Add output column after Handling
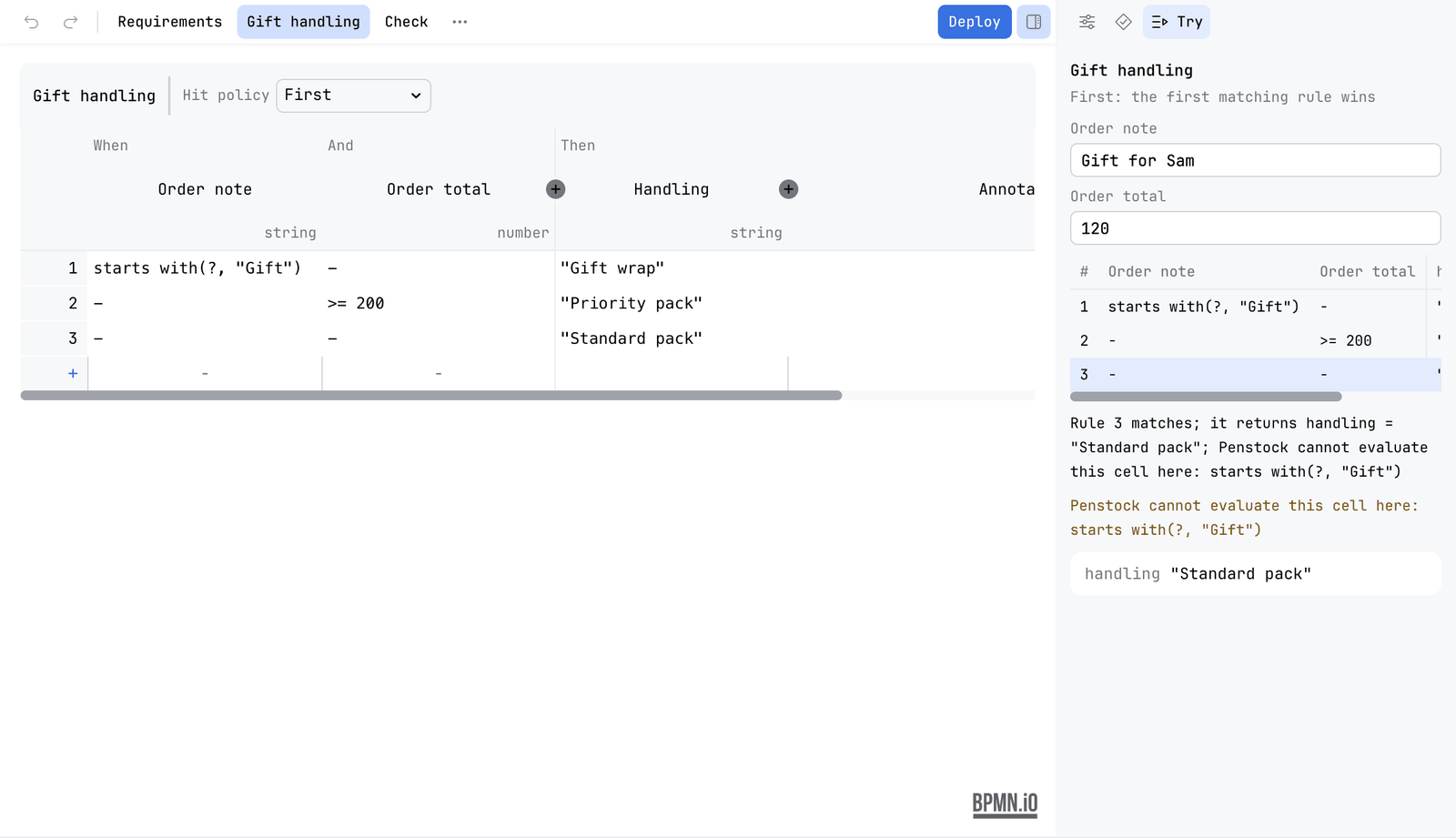 point(788,189)
